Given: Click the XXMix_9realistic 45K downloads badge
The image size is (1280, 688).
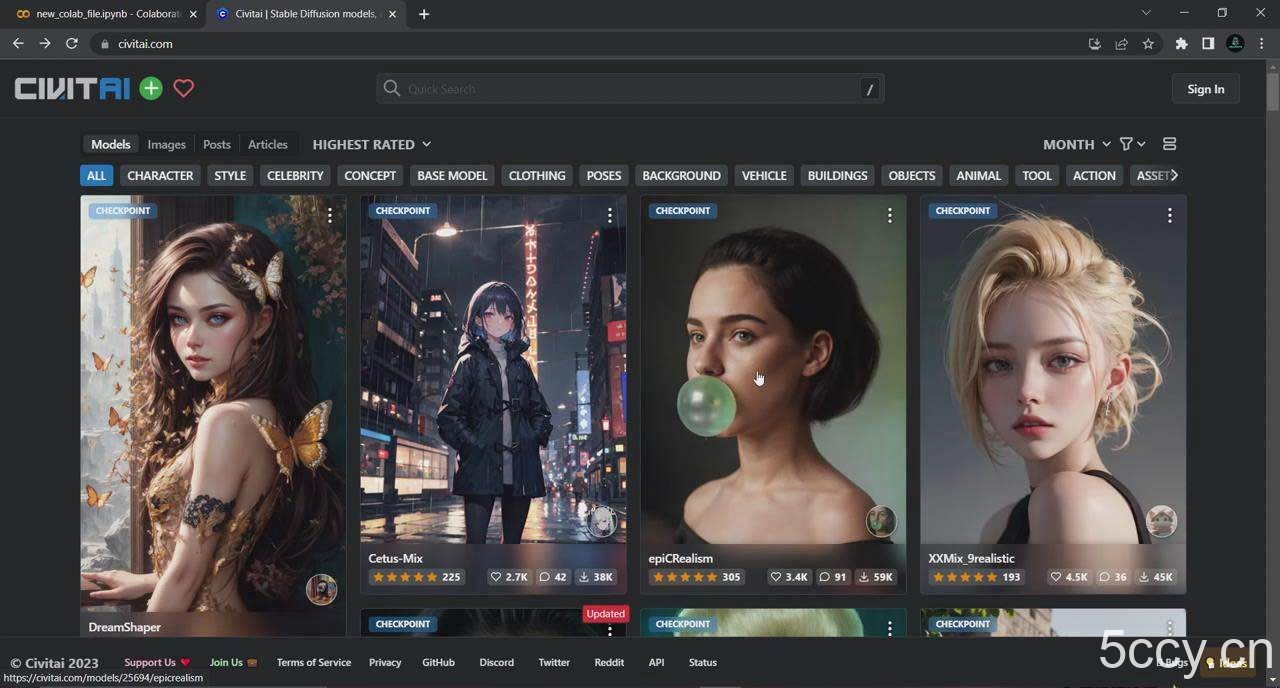Looking at the screenshot, I should click(1156, 577).
